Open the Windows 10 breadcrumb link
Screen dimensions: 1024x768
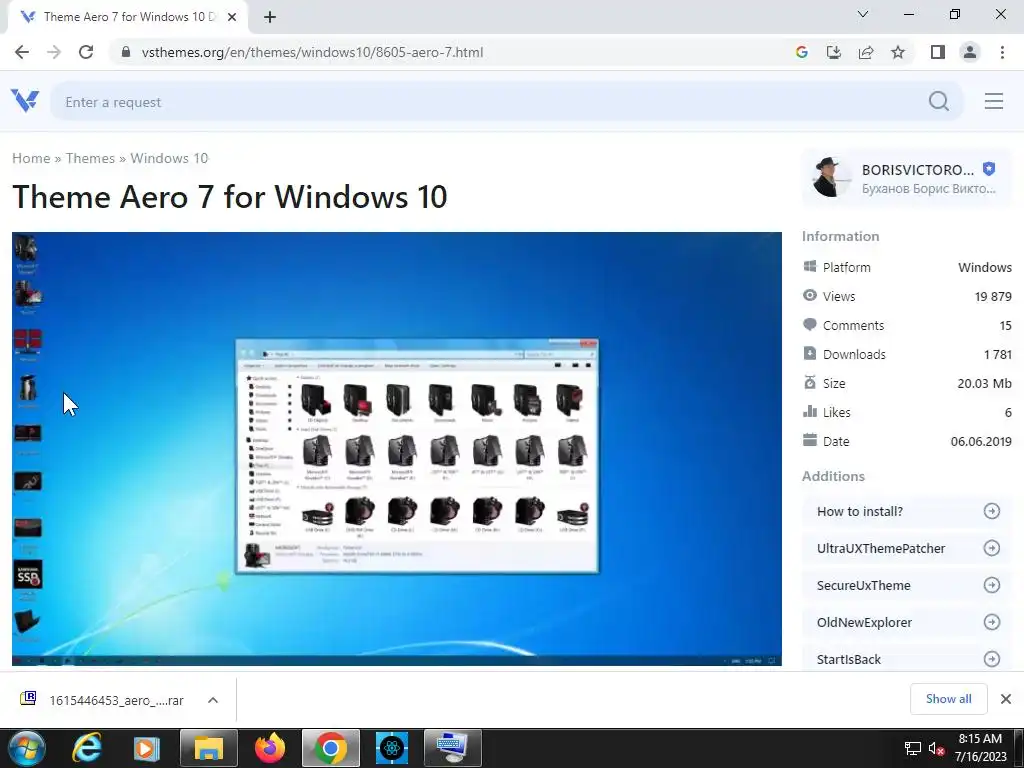169,158
